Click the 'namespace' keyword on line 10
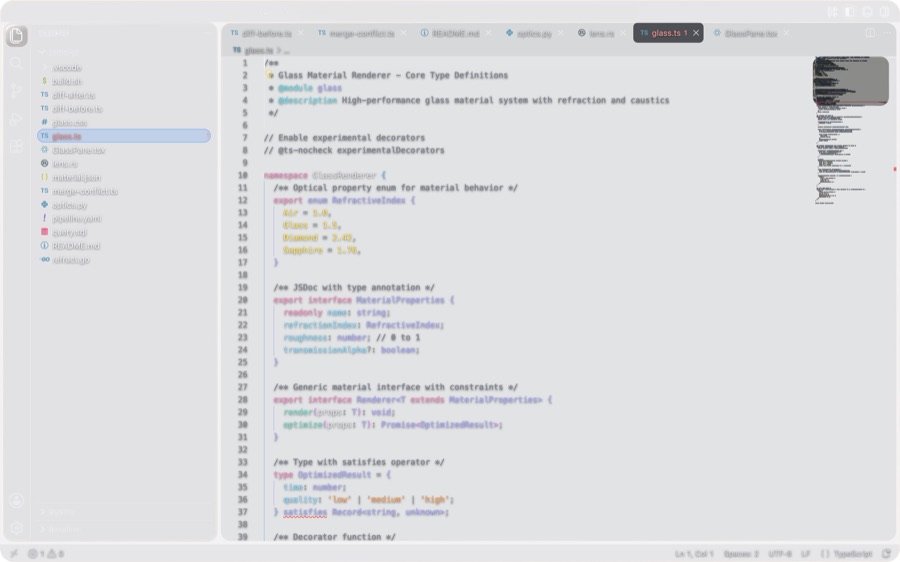The width and height of the screenshot is (900, 562). (x=286, y=175)
